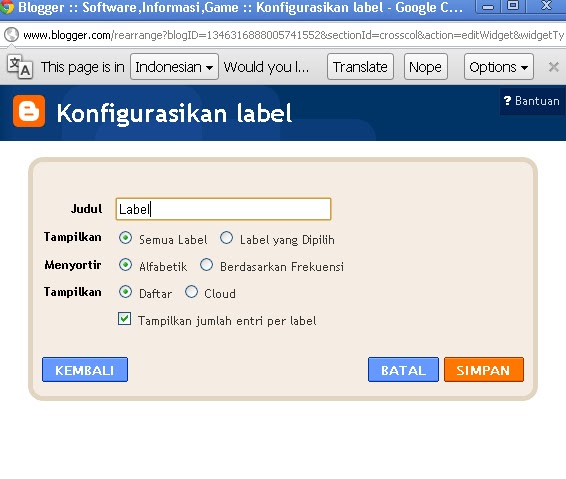Click the orange Blogger logo

pos(29,111)
